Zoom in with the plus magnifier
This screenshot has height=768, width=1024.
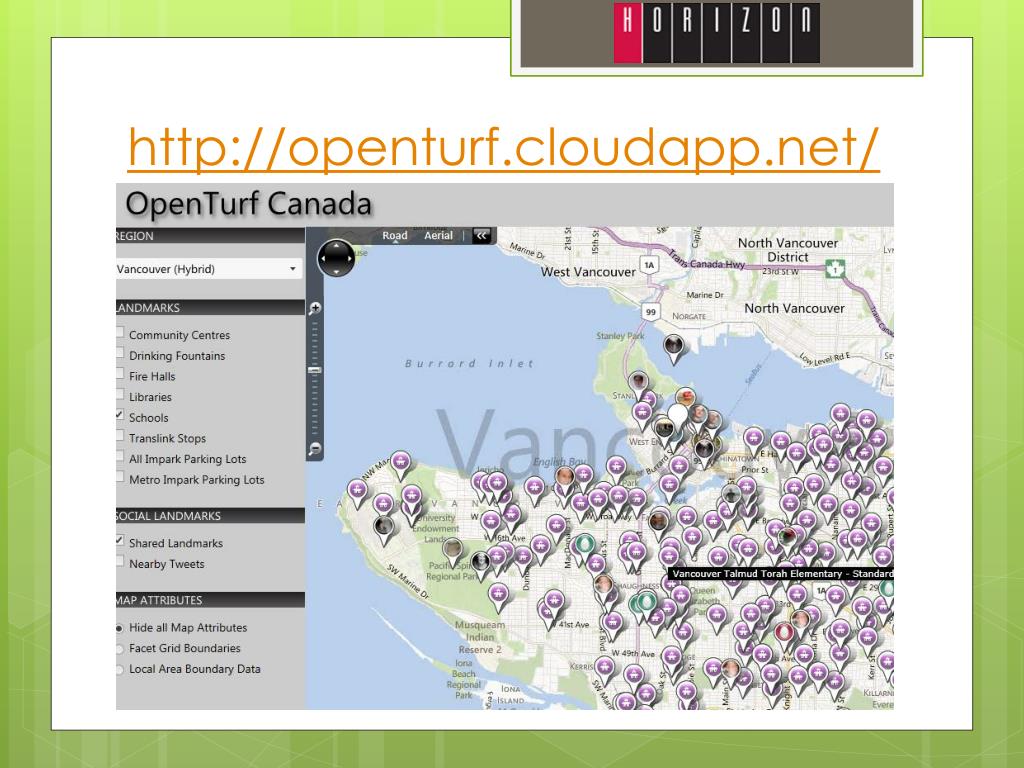click(315, 308)
